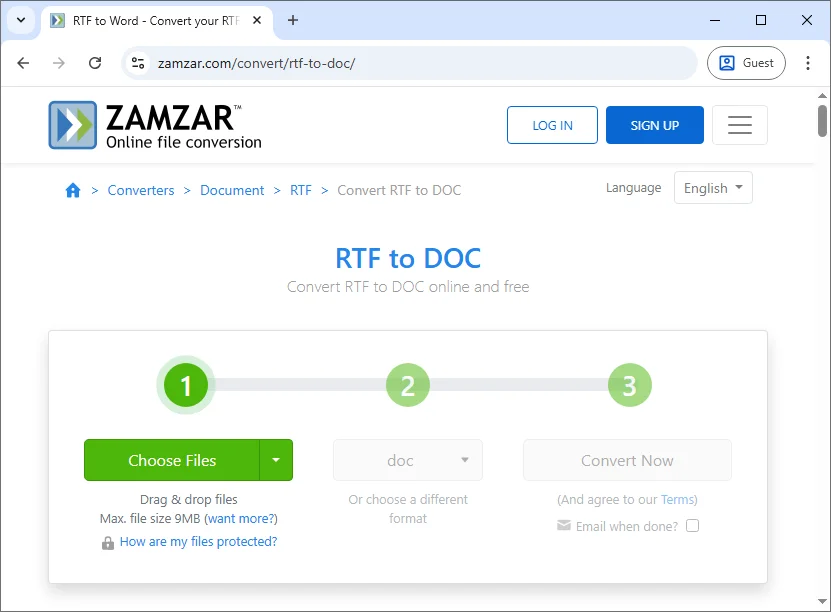Image resolution: width=831 pixels, height=612 pixels.
Task: Reload the page
Action: [x=95, y=62]
